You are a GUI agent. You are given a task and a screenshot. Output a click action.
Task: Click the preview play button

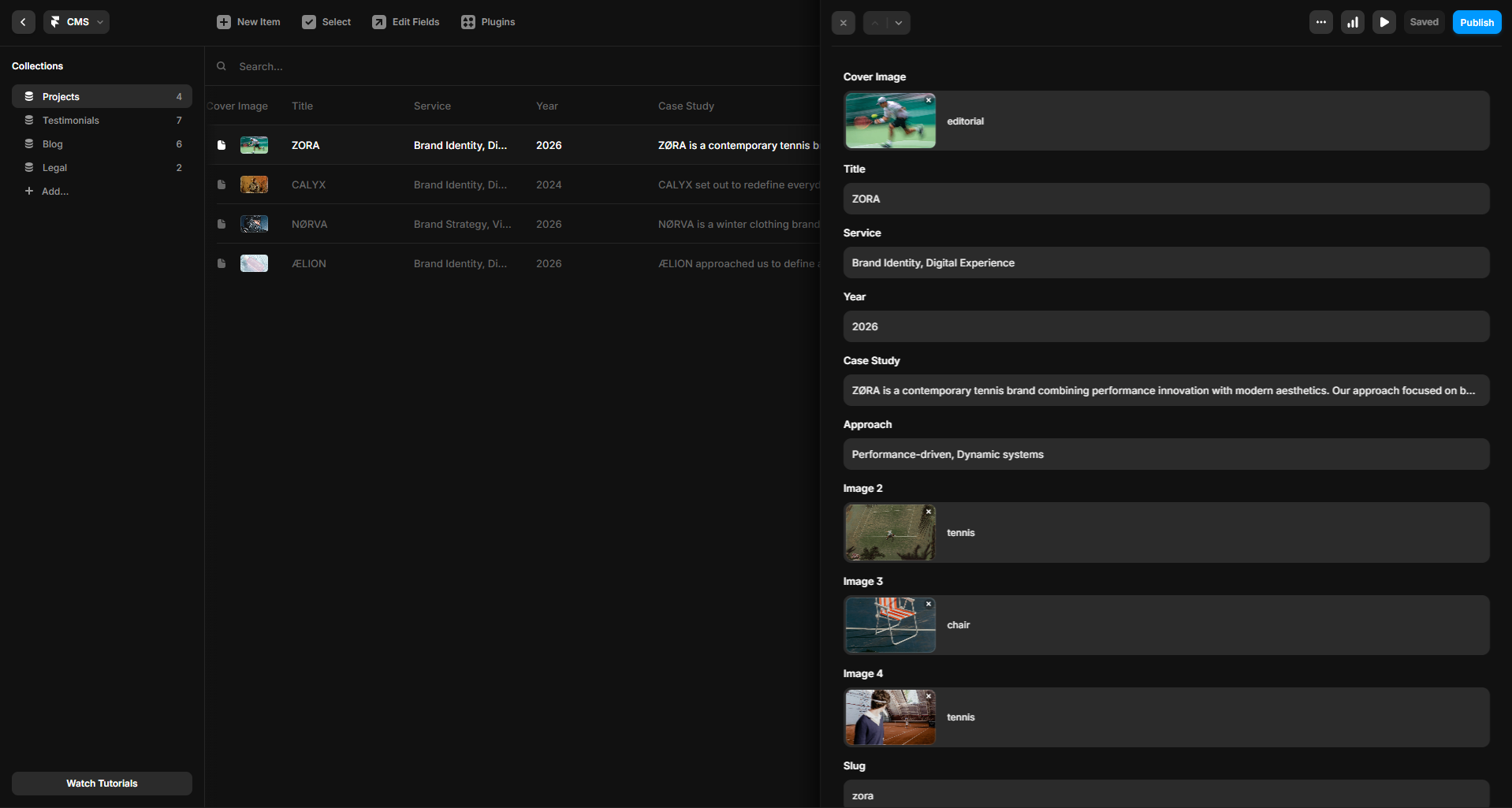point(1384,22)
